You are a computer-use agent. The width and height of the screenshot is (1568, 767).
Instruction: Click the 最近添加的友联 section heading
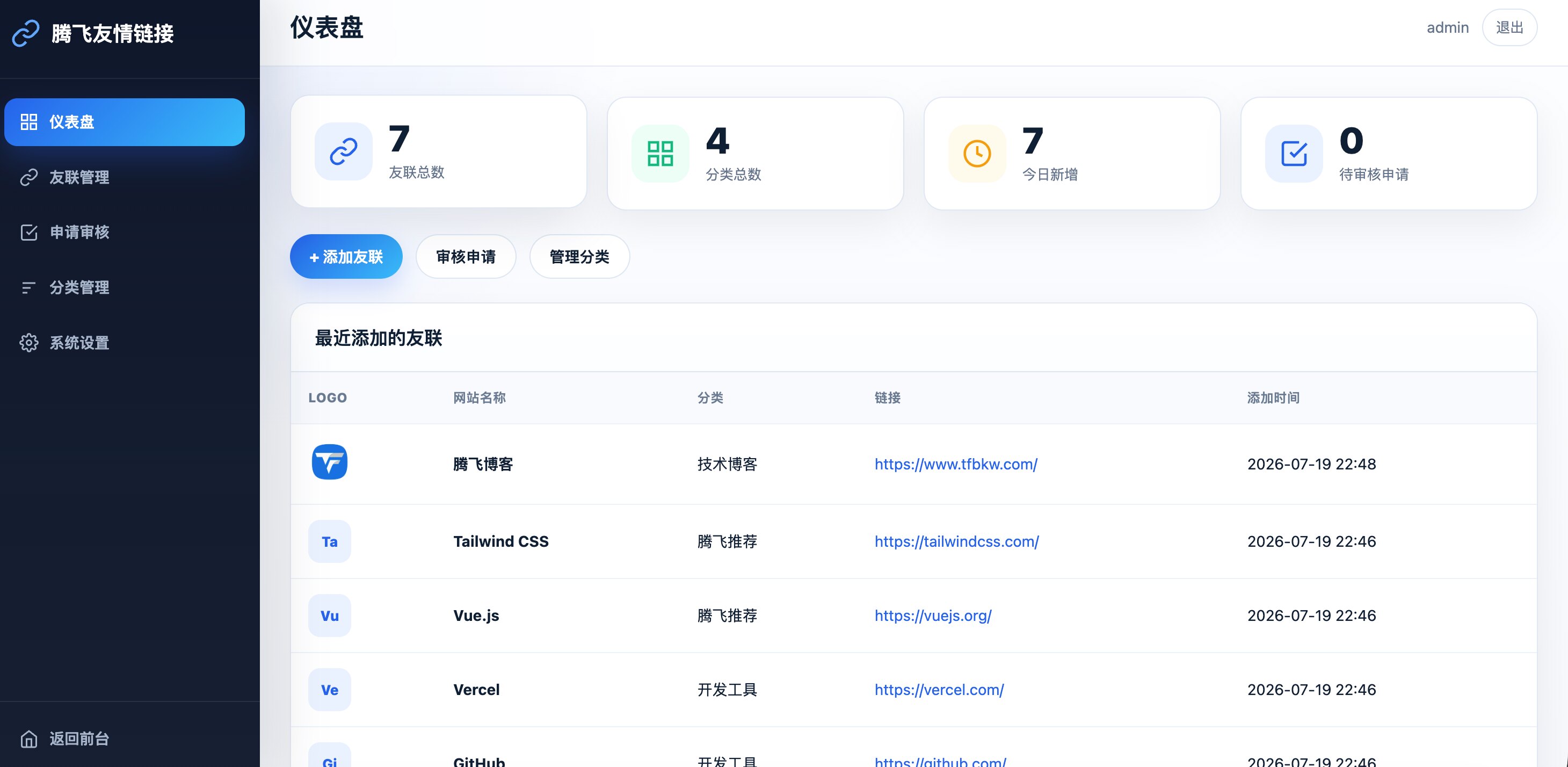[378, 338]
